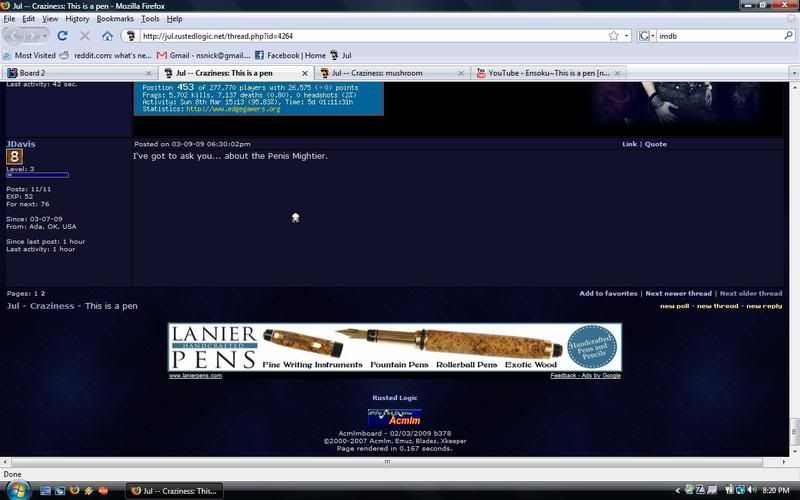Viewport: 800px width, 500px height.
Task: Open the View menu
Action: coord(50,19)
